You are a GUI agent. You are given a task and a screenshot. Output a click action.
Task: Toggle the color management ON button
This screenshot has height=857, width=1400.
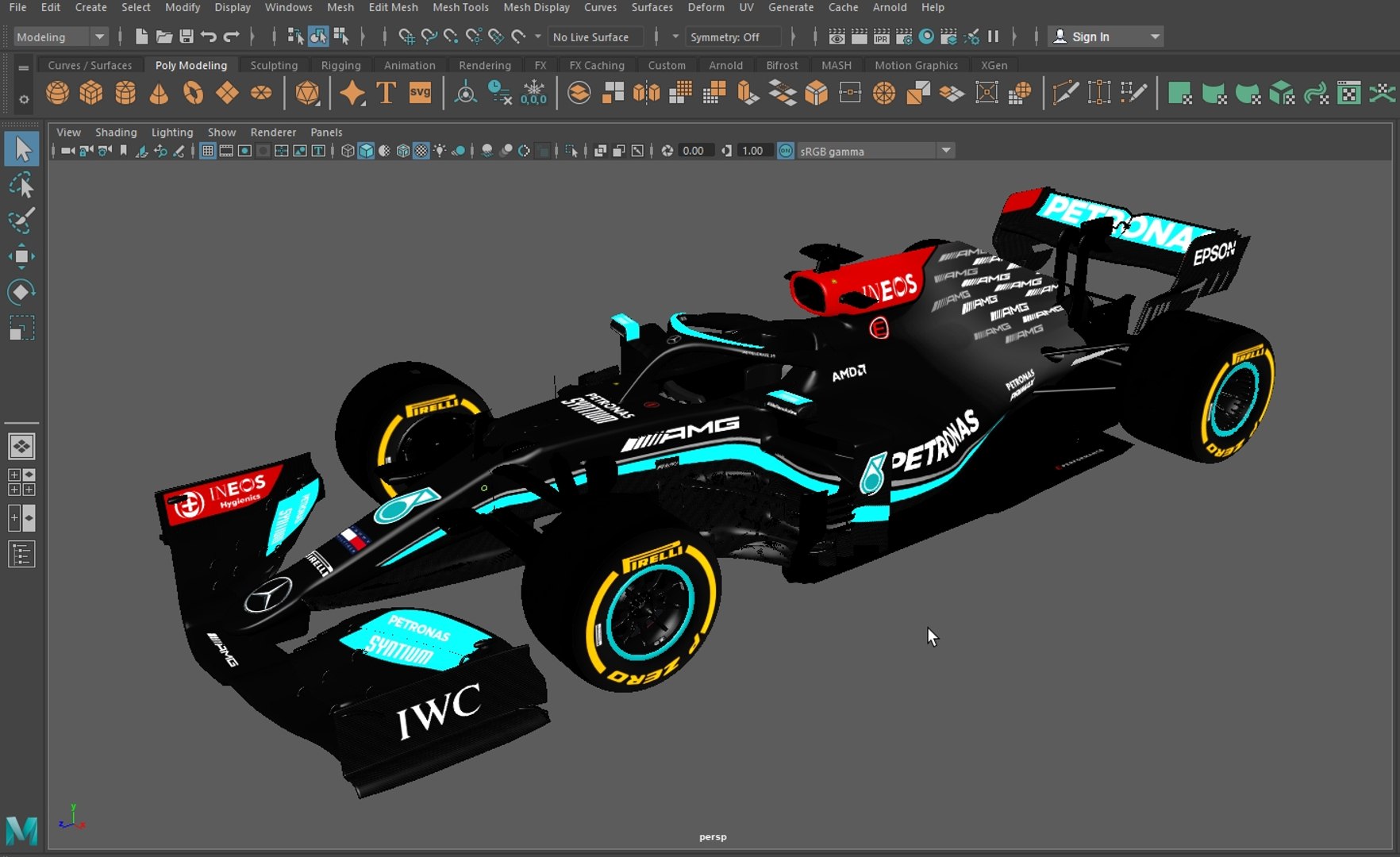point(785,151)
